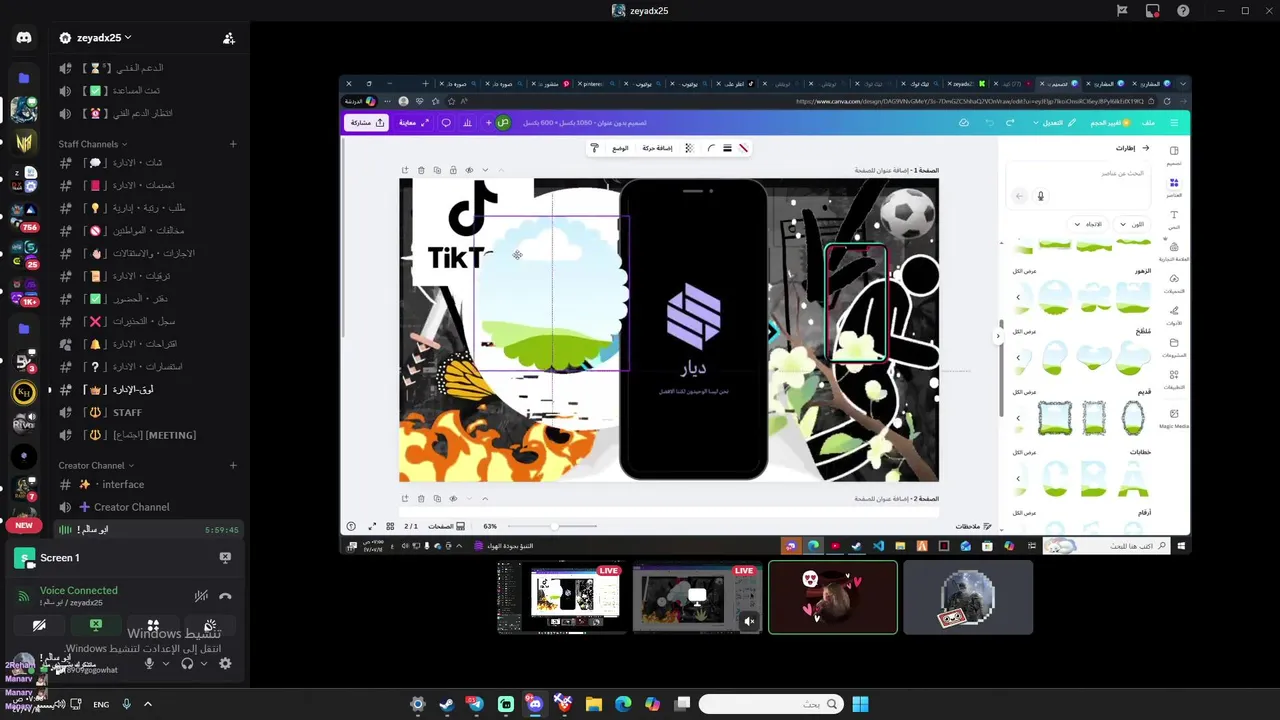Select the second LIVE stream thumbnail

(697, 597)
